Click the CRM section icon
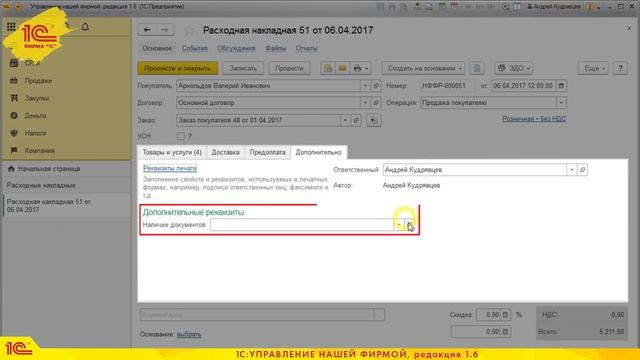 click(x=14, y=63)
